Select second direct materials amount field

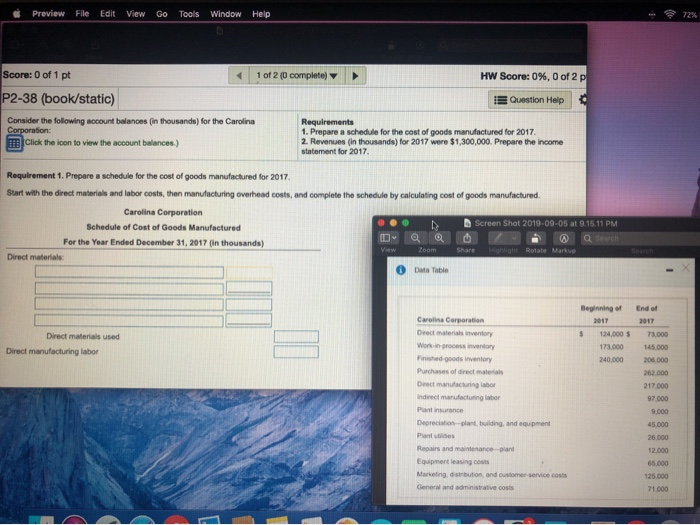[x=249, y=288]
